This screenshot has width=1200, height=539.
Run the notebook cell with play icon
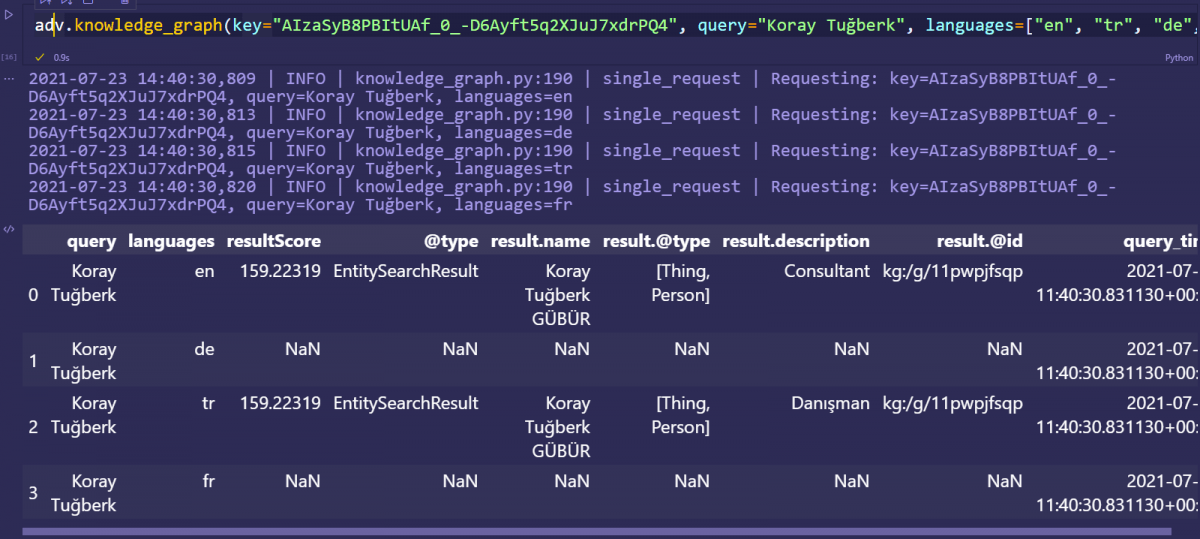click(x=9, y=15)
